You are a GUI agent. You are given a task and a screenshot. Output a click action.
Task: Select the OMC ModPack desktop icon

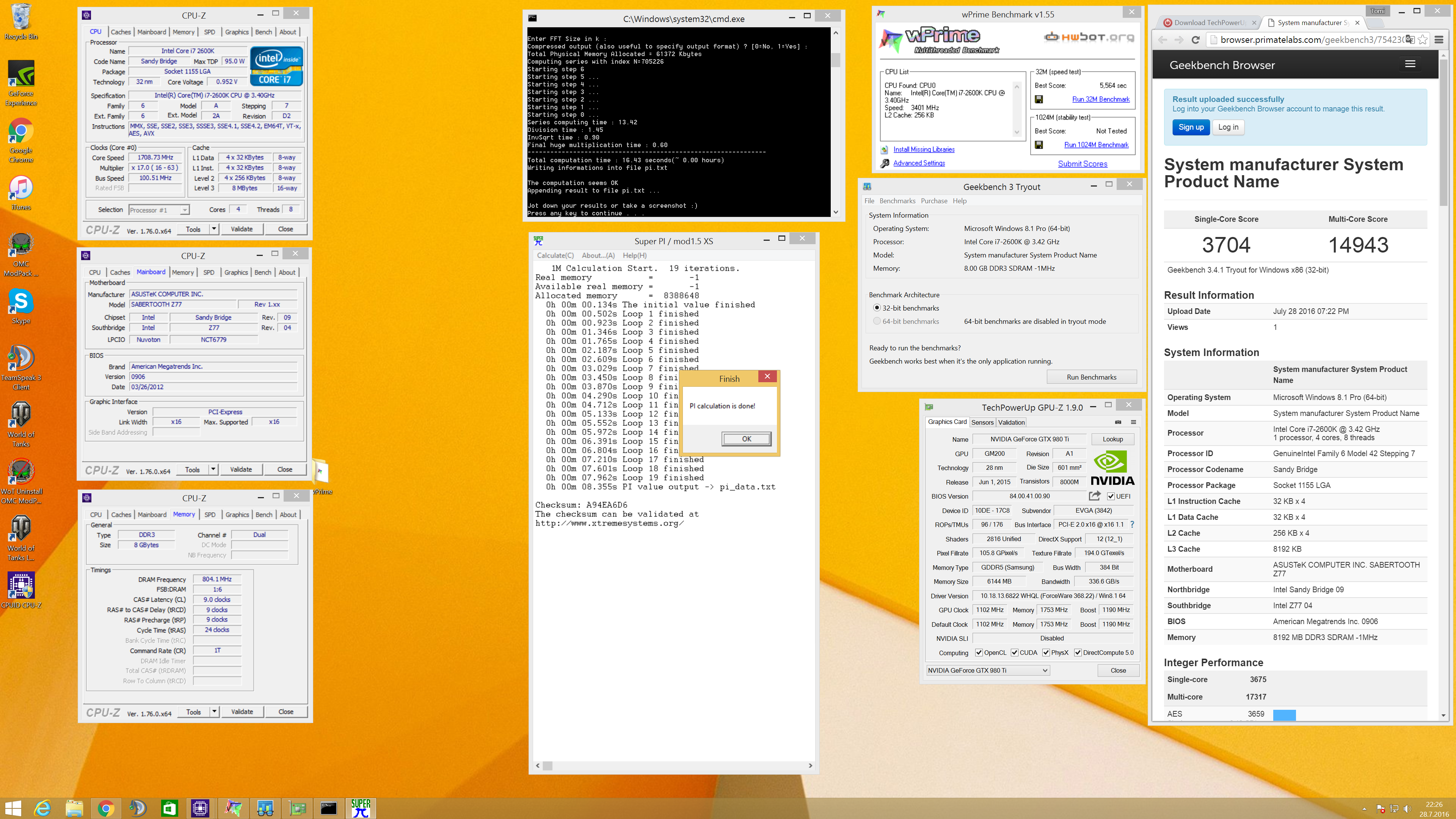(21, 254)
